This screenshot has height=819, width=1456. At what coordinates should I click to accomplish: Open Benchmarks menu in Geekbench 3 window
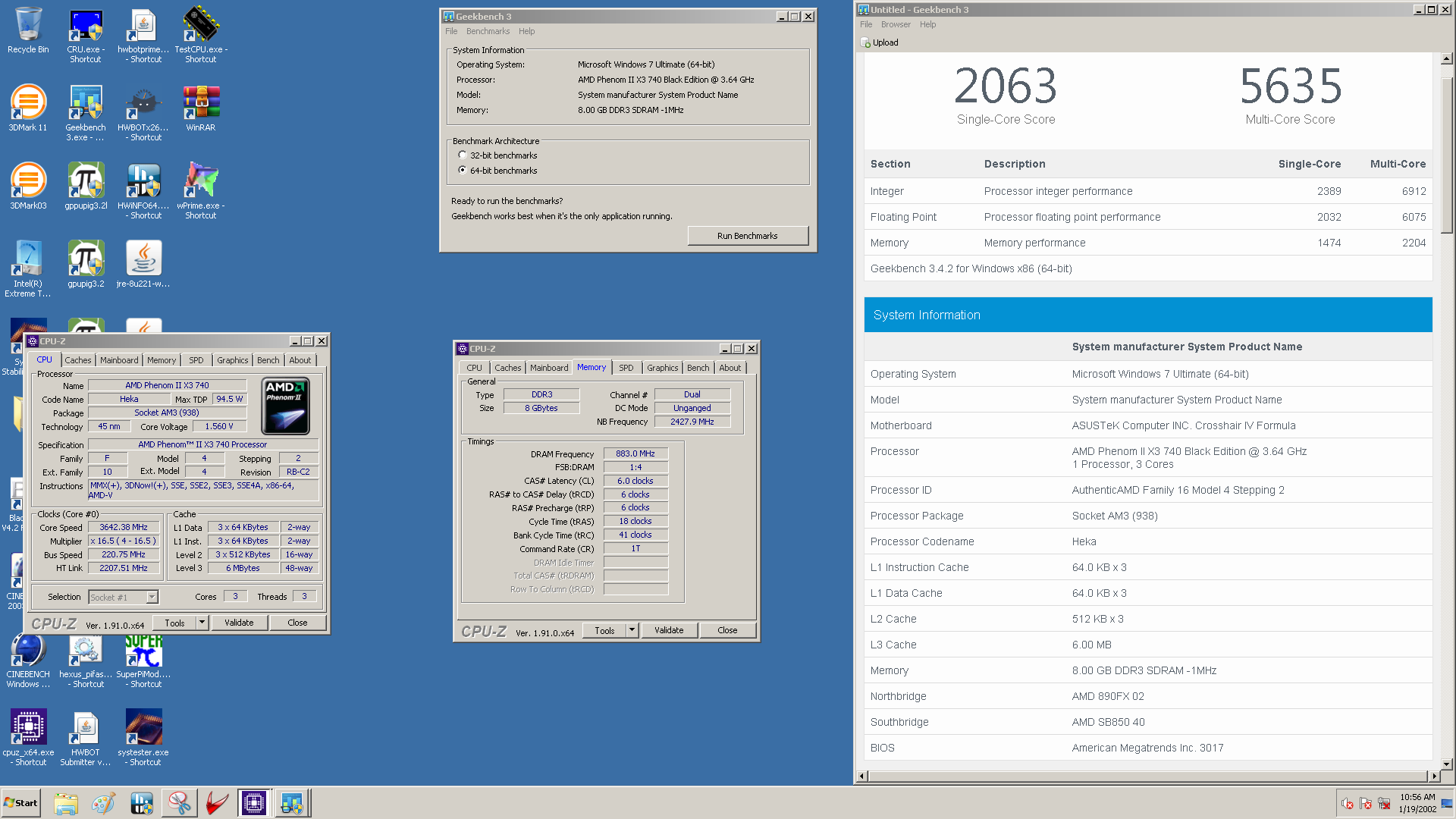[x=488, y=31]
